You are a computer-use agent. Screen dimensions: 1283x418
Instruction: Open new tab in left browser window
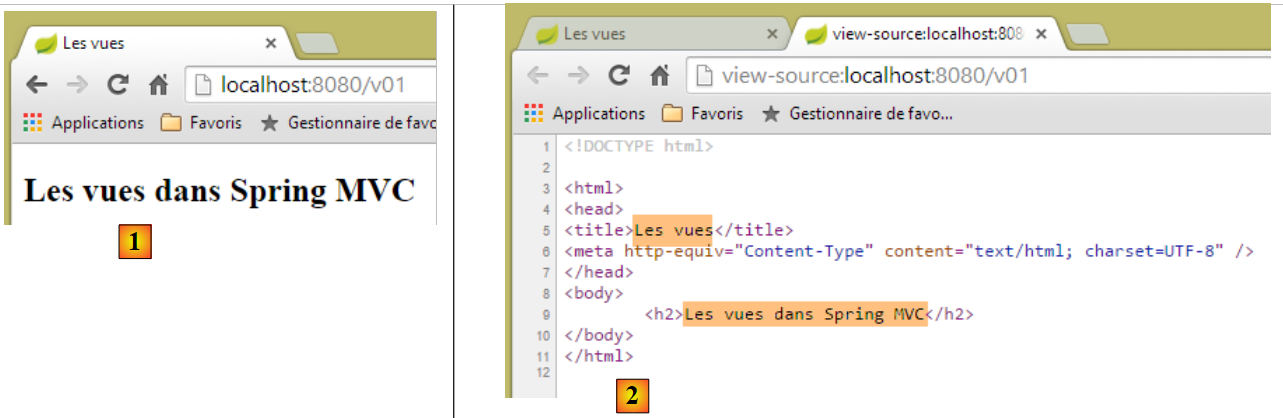pos(318,44)
